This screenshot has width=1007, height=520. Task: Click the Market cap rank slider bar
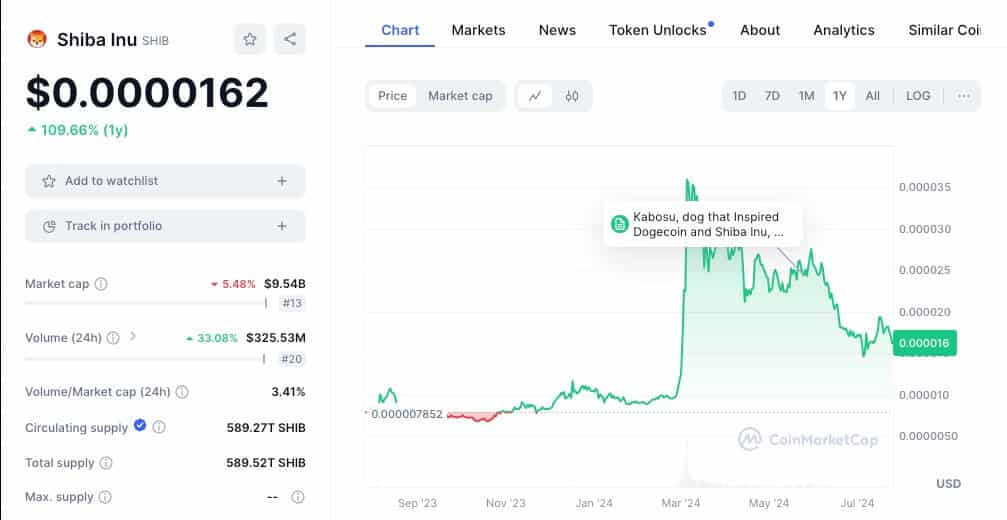[x=145, y=303]
